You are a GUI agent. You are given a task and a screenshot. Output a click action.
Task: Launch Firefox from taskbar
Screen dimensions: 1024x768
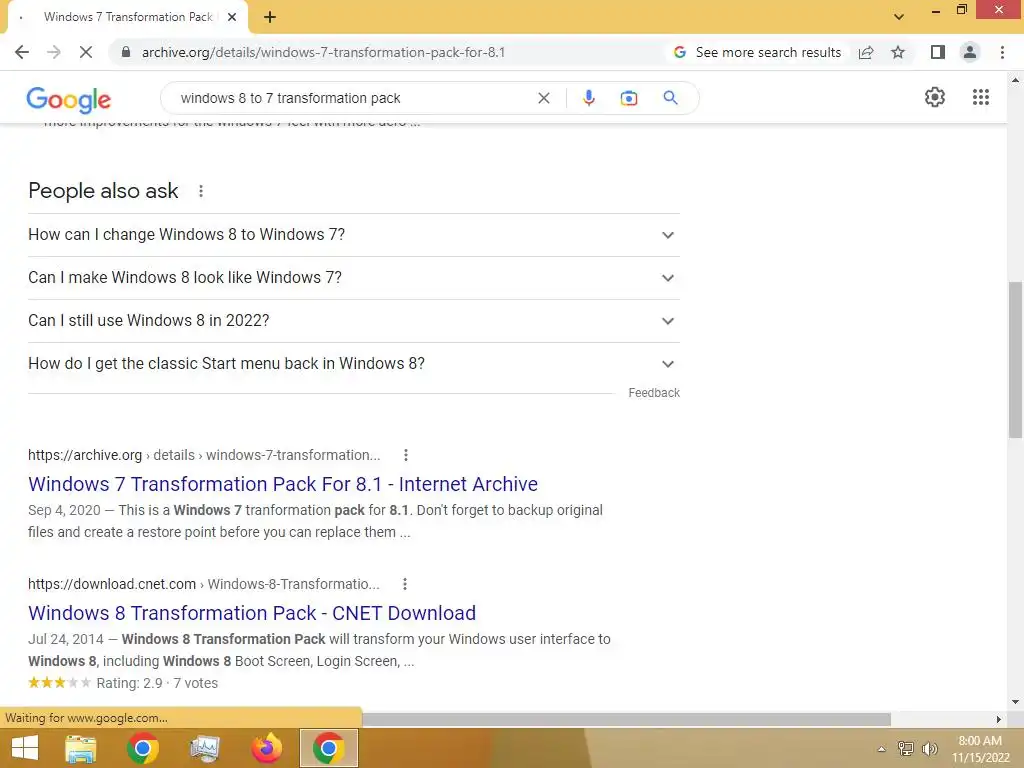(x=266, y=748)
